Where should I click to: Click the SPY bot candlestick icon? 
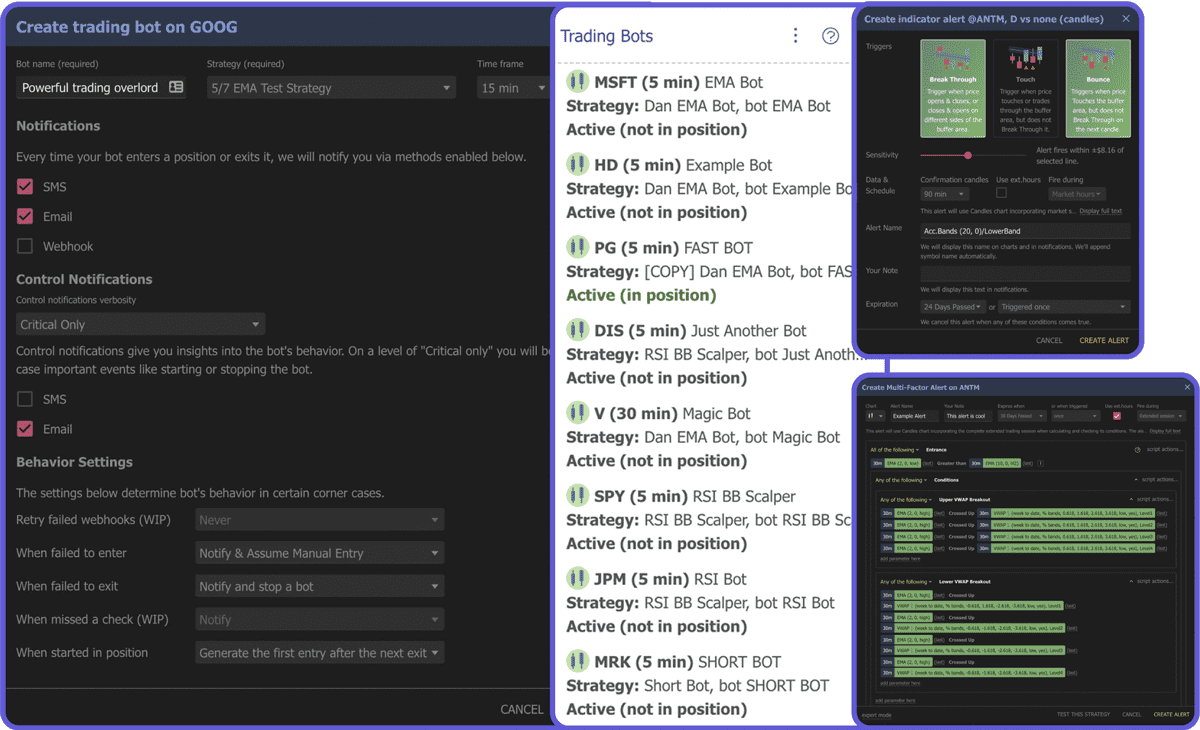(x=576, y=496)
